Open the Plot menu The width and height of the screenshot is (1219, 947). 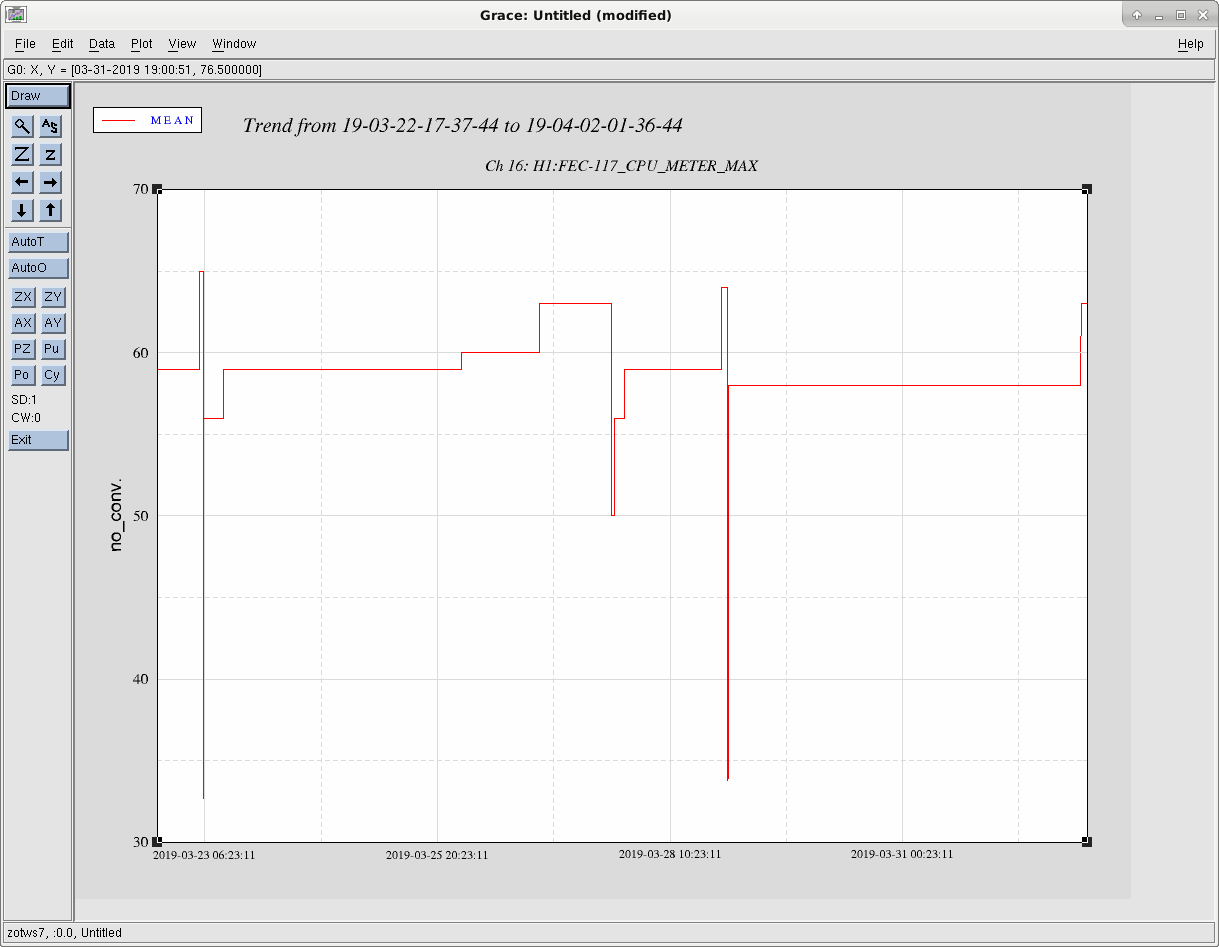point(142,44)
